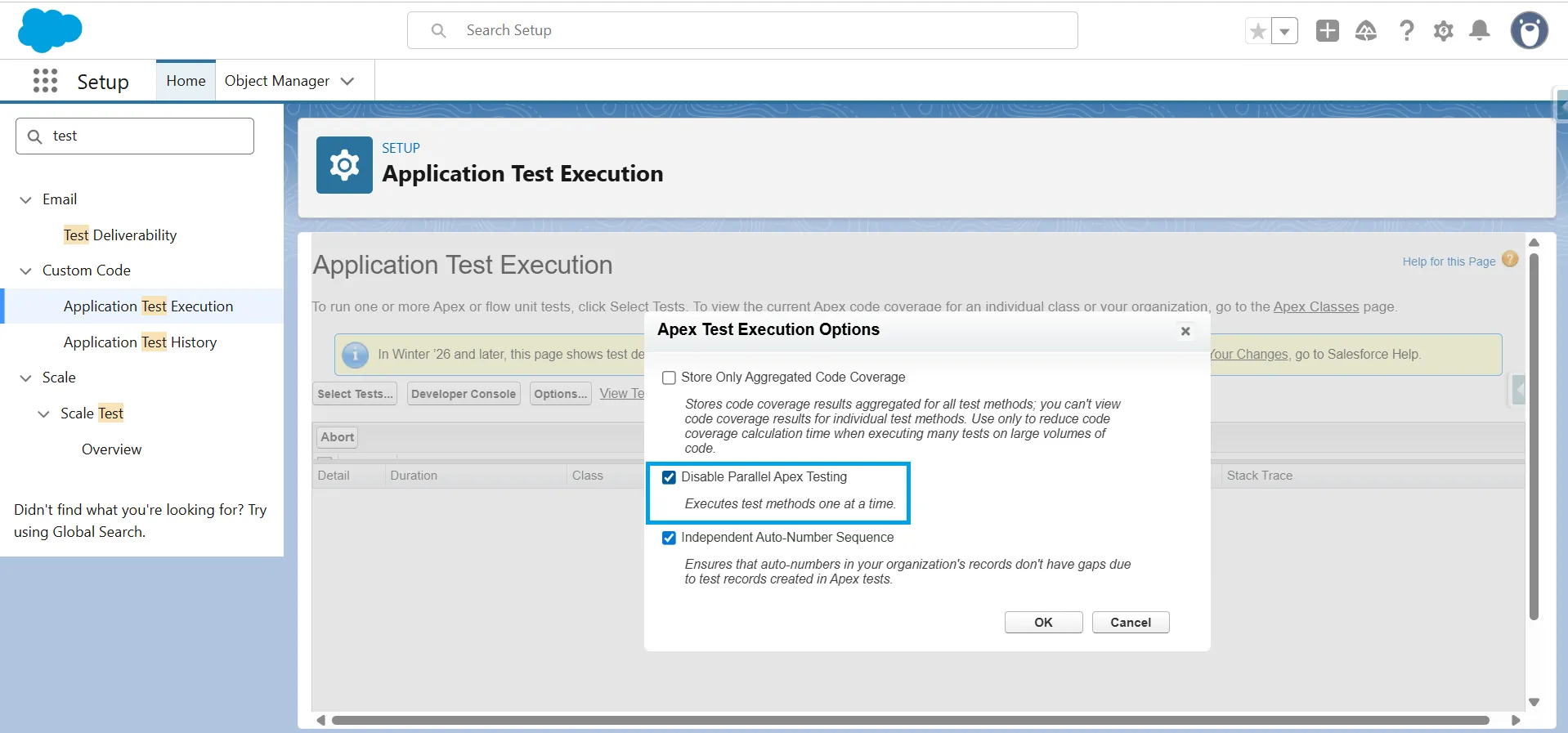The width and height of the screenshot is (1568, 733).
Task: Click the orange help icon beside Help for this Page
Action: click(x=1510, y=259)
